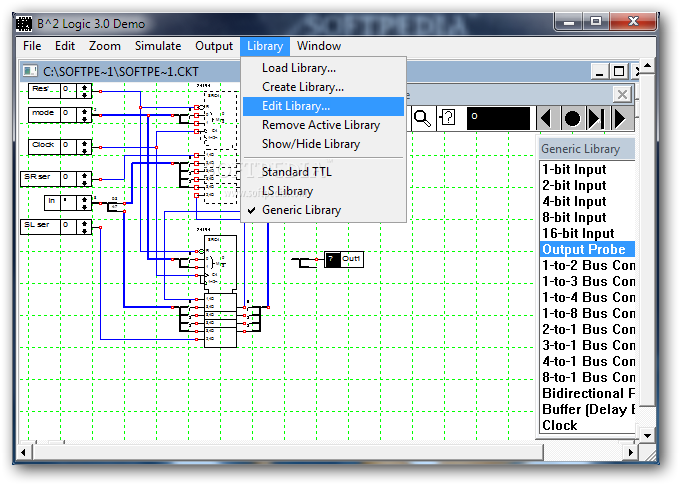Select 1-to-4 Bus Con library item
The height and width of the screenshot is (485, 680).
point(587,297)
